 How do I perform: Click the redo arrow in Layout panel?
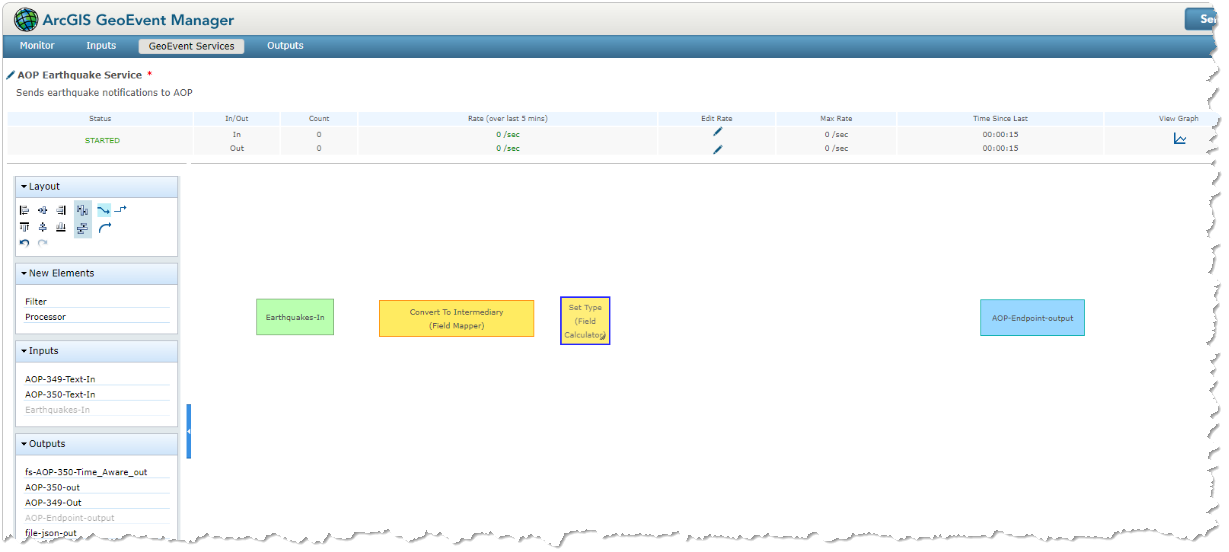tap(42, 243)
